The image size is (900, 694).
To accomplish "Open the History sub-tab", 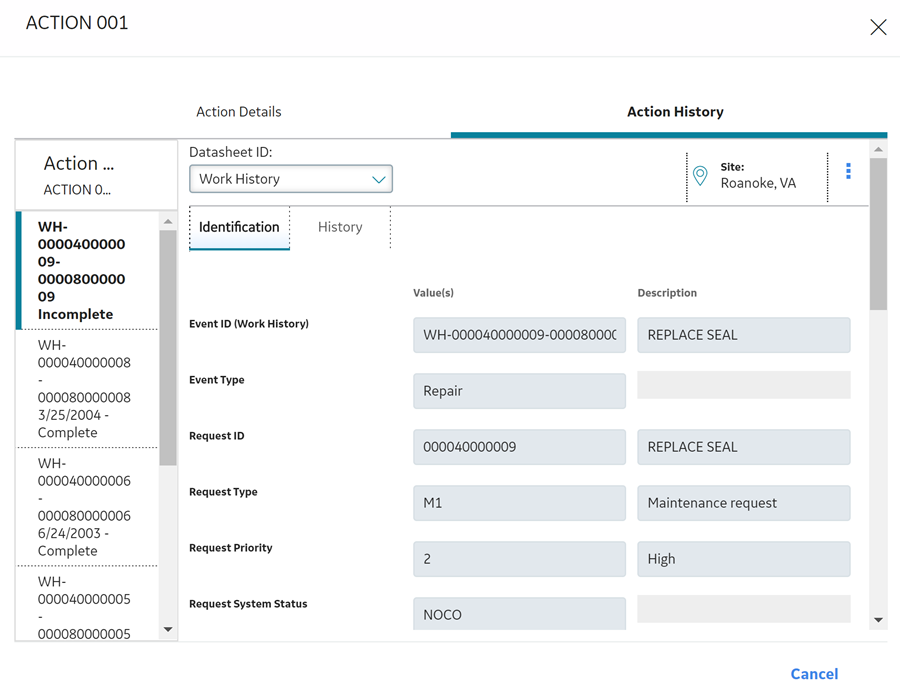I will coord(340,227).
